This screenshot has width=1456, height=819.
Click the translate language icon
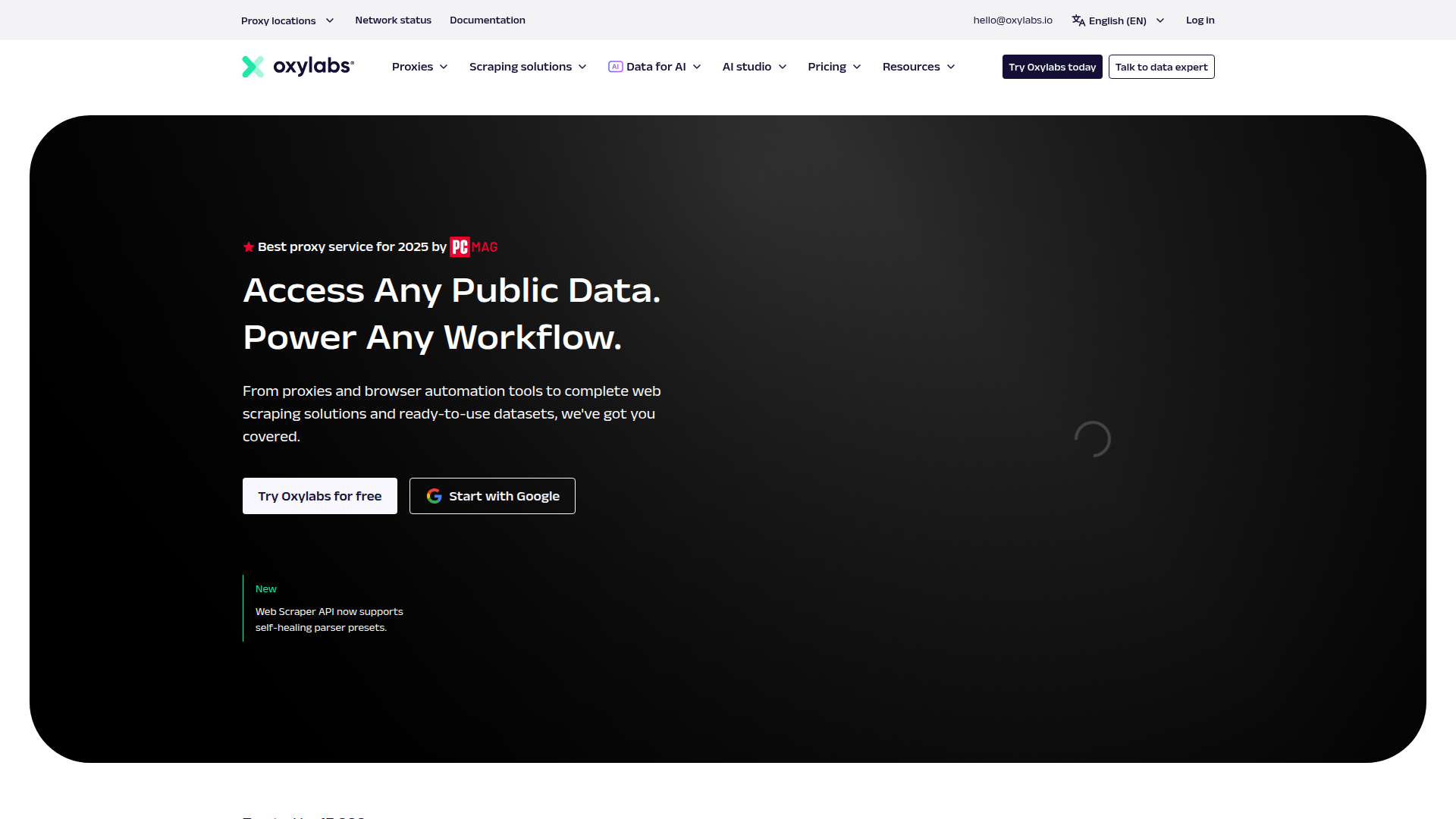[x=1078, y=20]
